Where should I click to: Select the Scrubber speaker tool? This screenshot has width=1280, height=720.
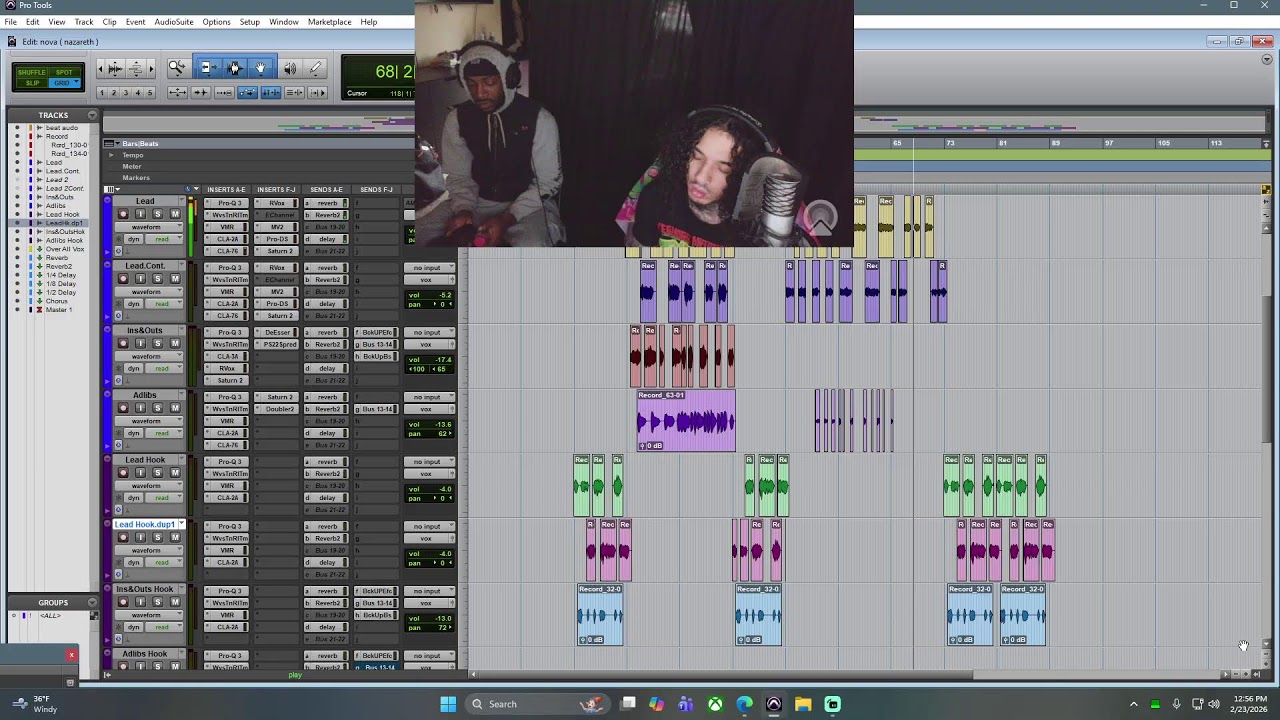(x=290, y=68)
